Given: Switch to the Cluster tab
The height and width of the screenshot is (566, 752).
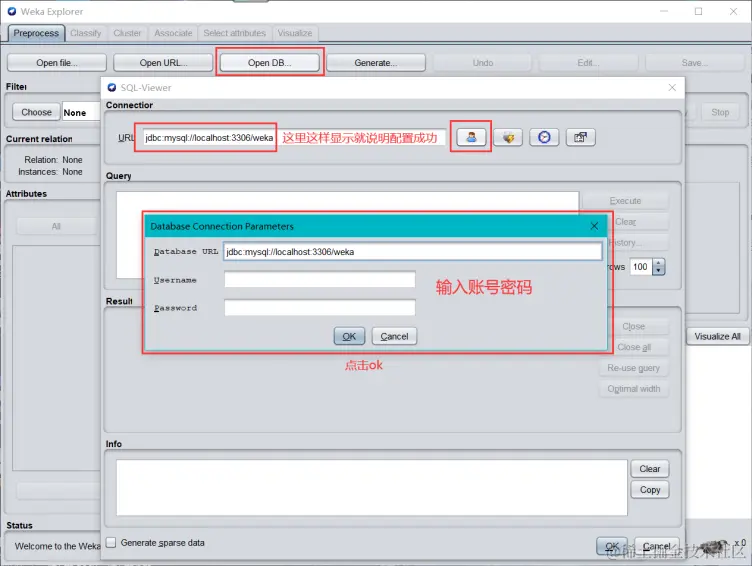Looking at the screenshot, I should pos(127,33).
